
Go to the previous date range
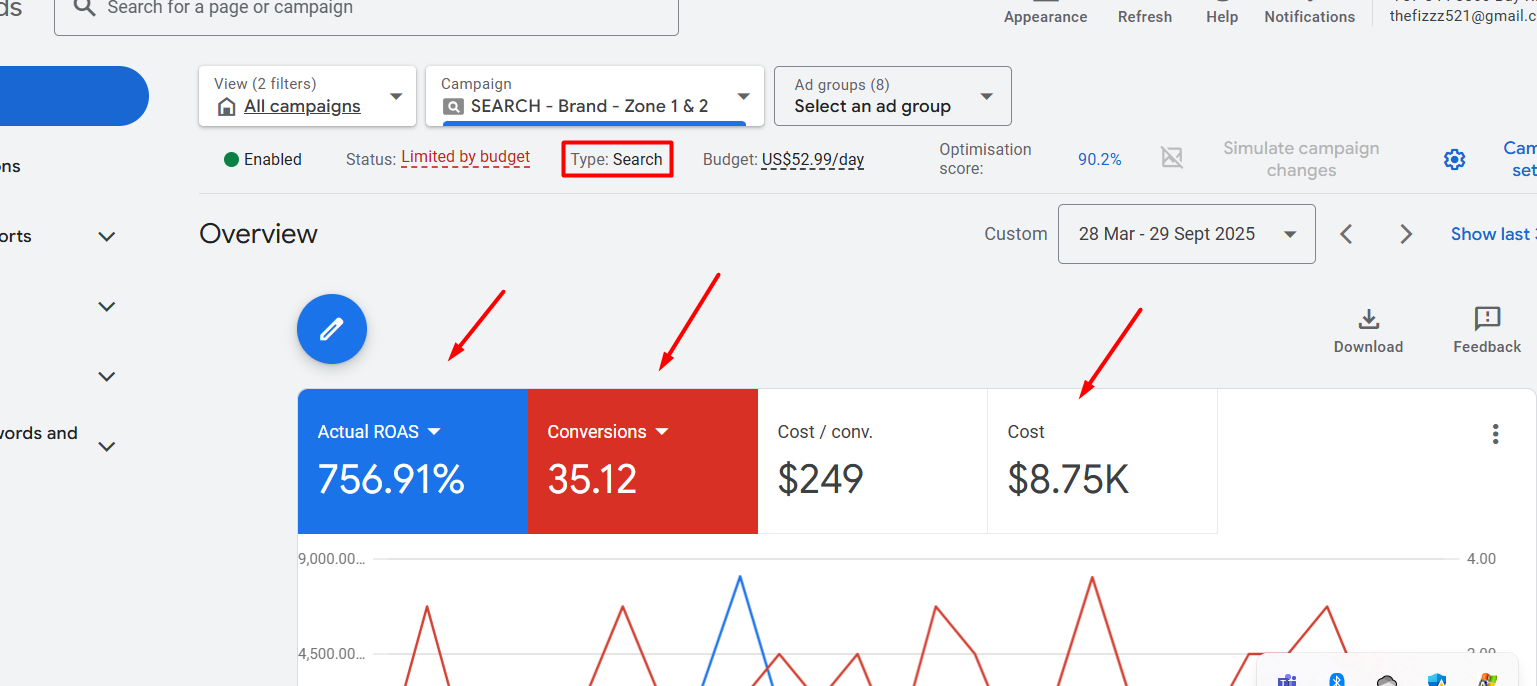pos(1347,234)
